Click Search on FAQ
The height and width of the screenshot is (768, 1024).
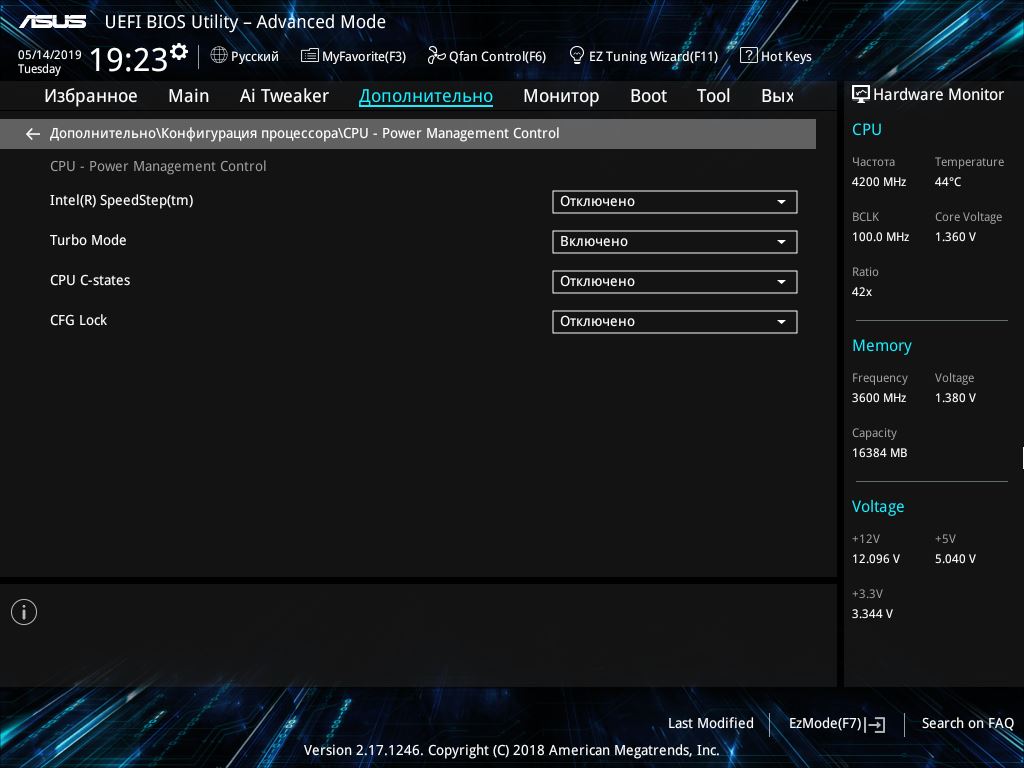point(968,724)
